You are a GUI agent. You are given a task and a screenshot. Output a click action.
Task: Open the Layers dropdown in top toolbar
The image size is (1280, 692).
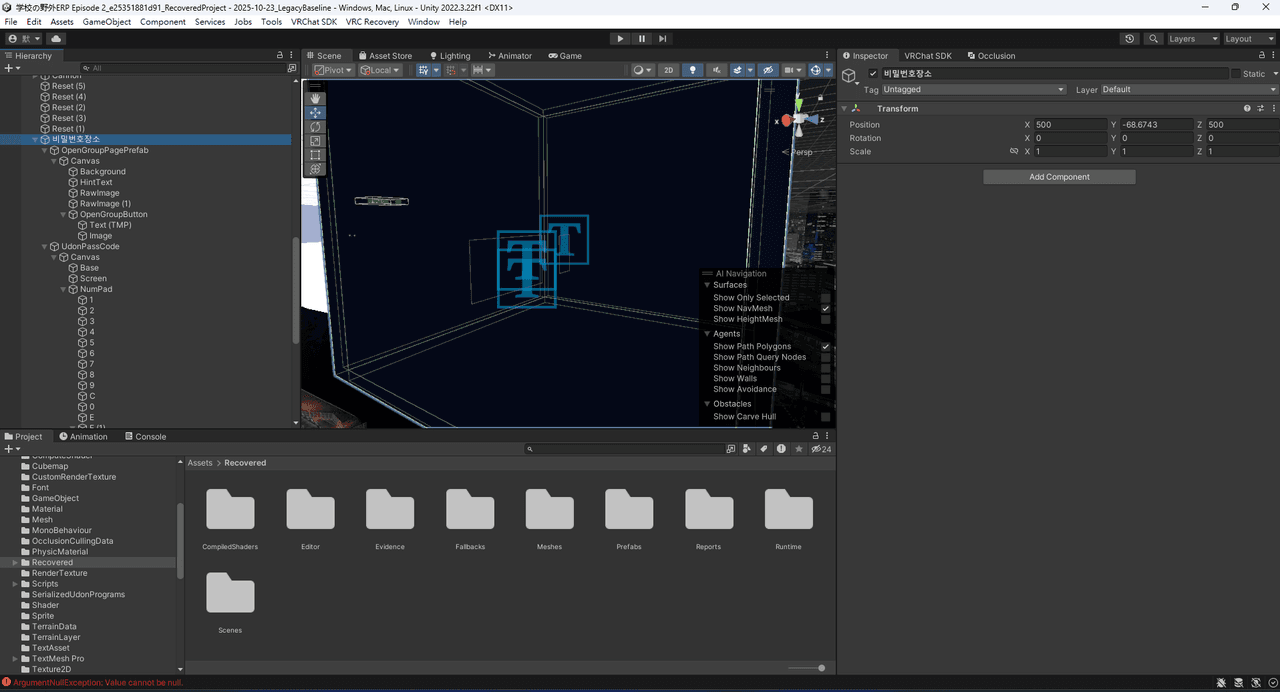1193,39
